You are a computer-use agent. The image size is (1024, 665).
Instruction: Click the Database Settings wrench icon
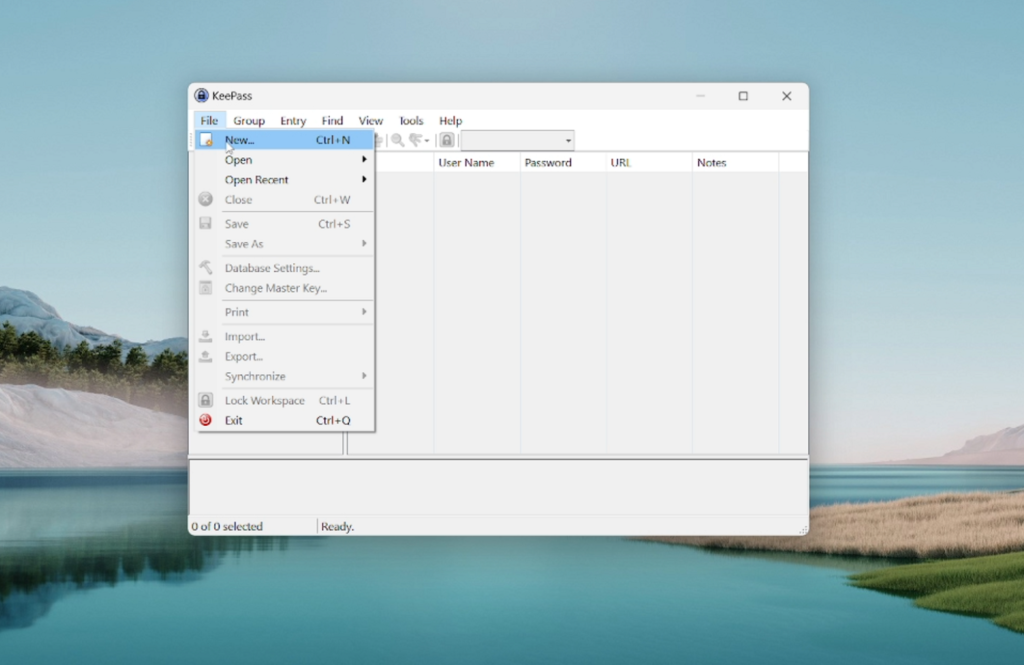(206, 268)
